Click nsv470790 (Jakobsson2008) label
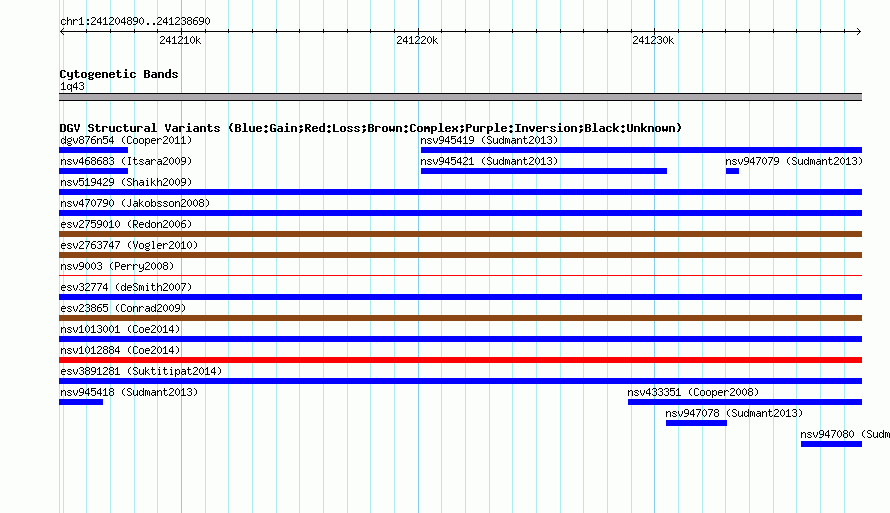The image size is (890, 513). click(135, 203)
